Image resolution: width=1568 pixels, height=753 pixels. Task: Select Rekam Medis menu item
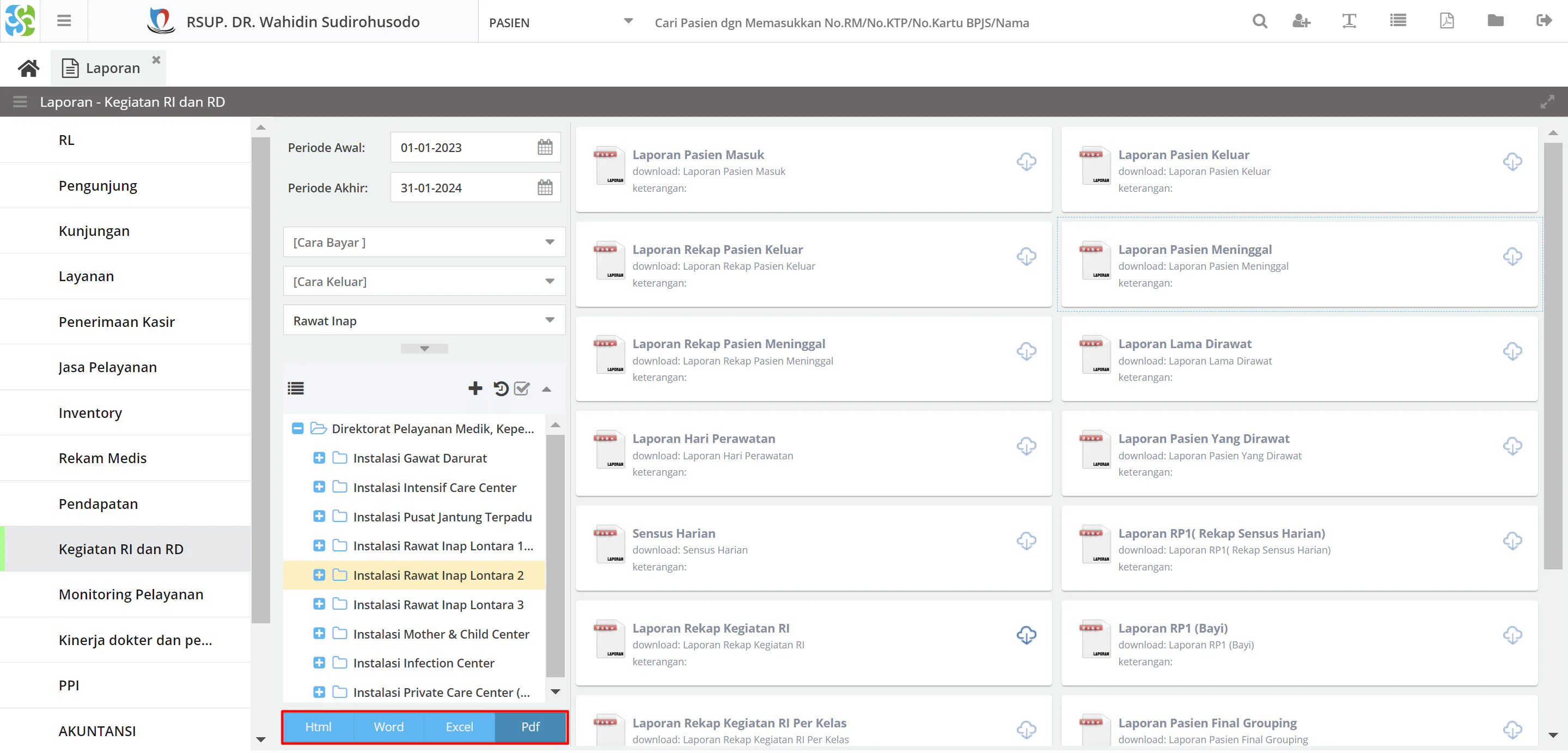(102, 457)
